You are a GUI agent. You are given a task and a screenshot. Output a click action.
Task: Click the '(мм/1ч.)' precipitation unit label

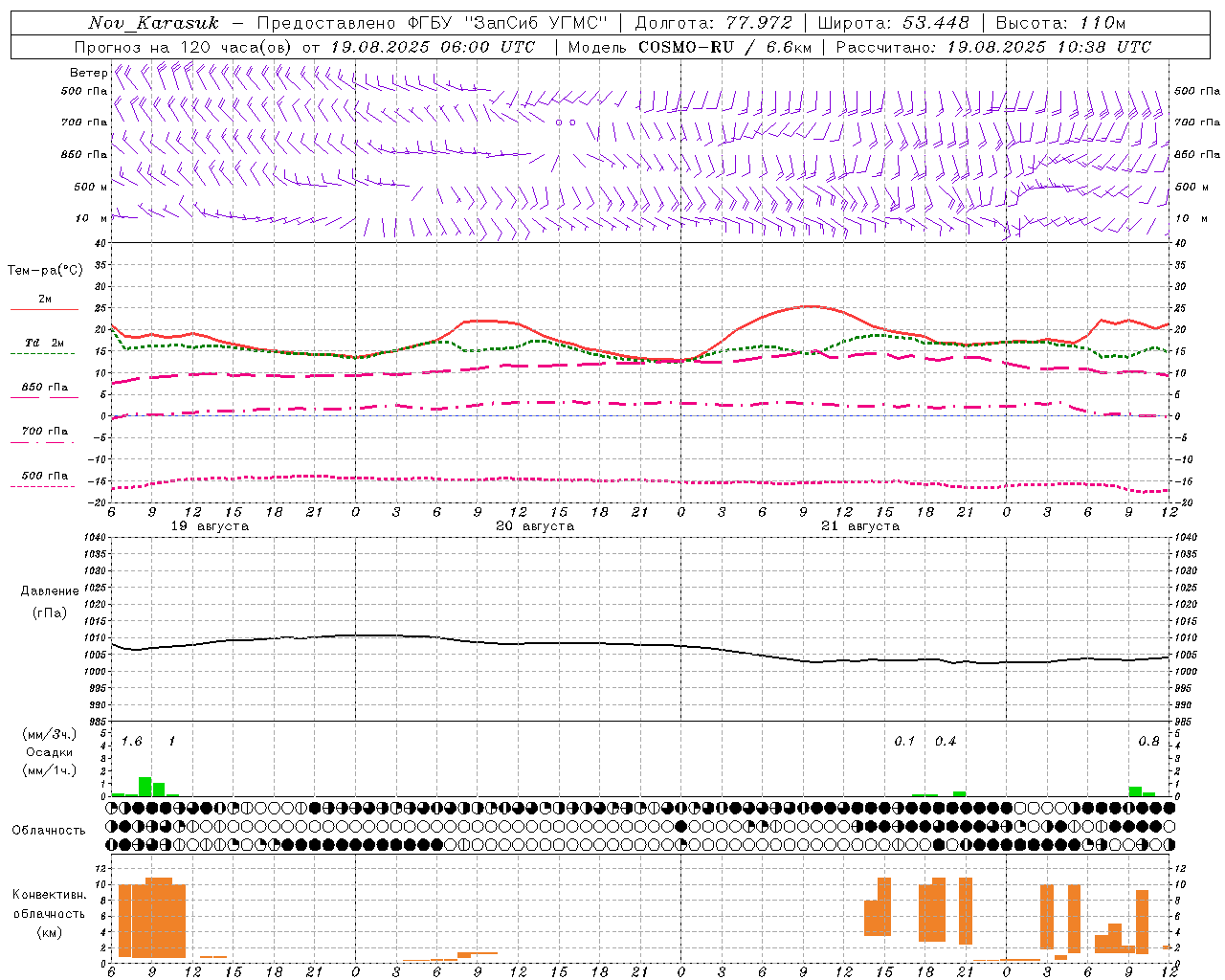pos(50,770)
